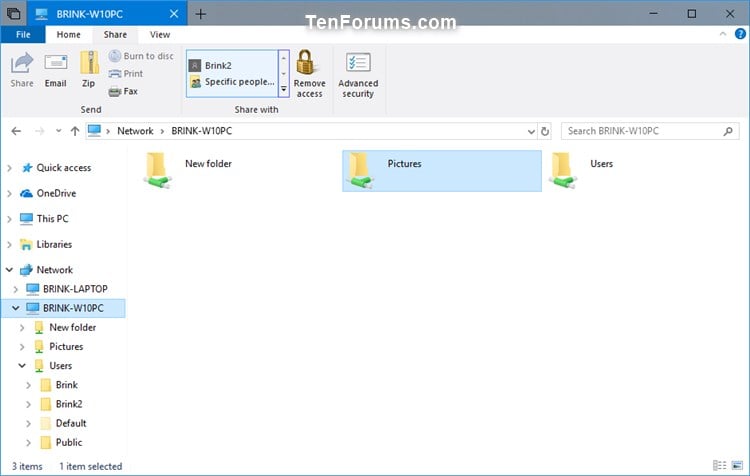Click Burn to disc
Screen dimensions: 750x476
[141, 56]
